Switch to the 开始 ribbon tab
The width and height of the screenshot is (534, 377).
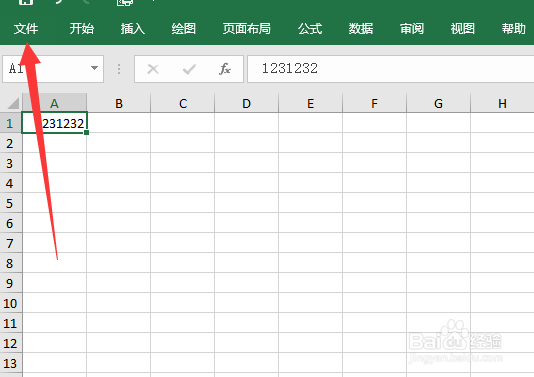82,29
